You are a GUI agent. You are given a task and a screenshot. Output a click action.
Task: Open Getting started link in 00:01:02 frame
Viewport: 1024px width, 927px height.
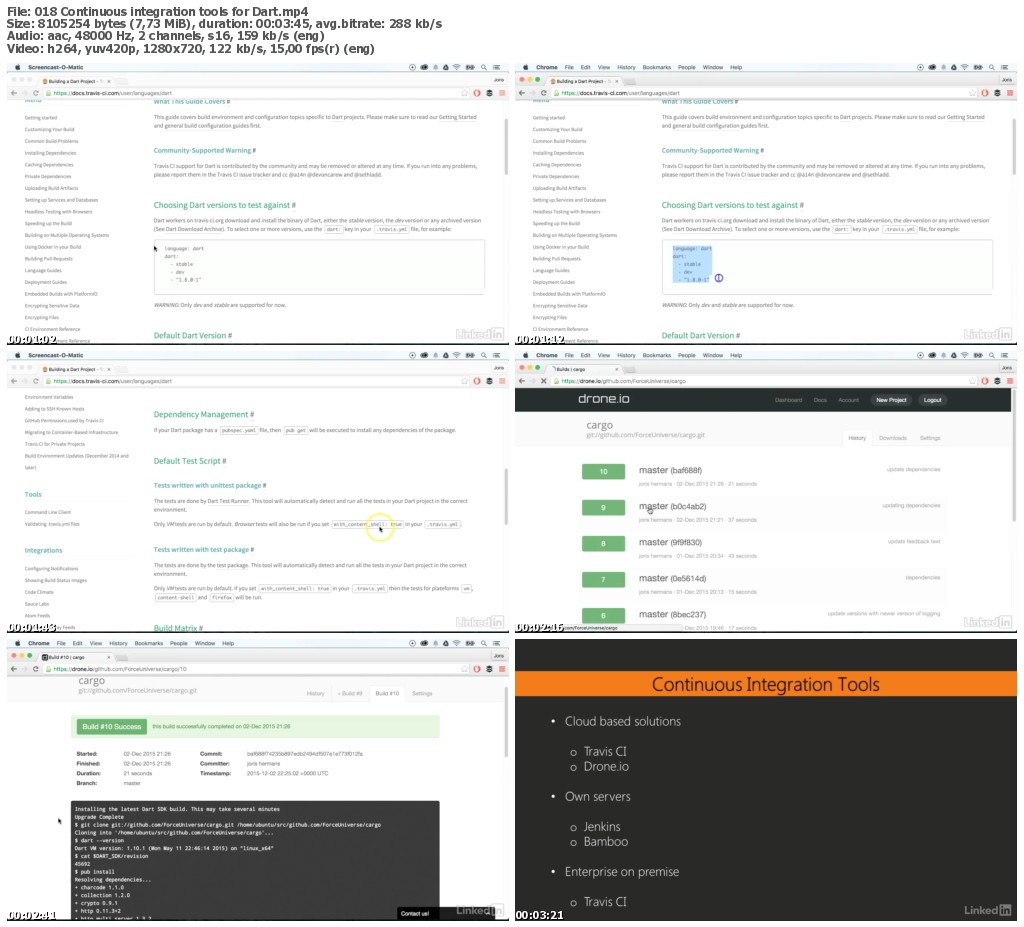(x=40, y=118)
